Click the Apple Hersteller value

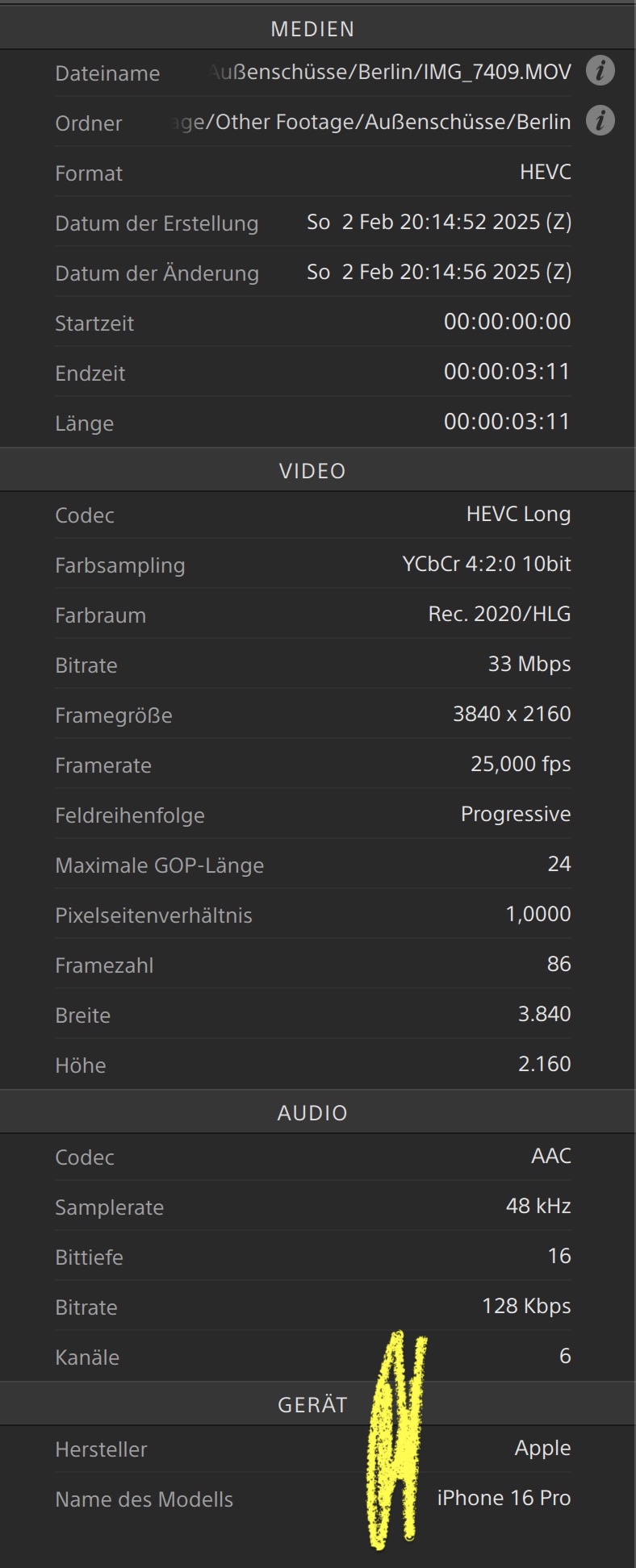tap(542, 1449)
